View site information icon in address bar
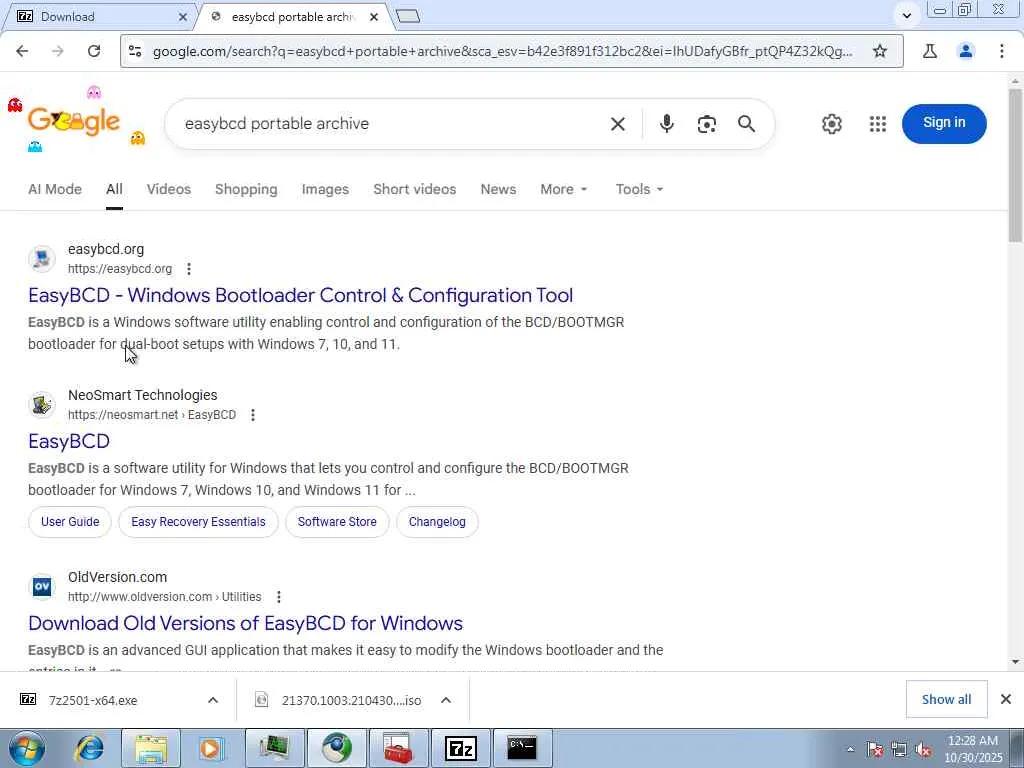The width and height of the screenshot is (1024, 768). (135, 51)
